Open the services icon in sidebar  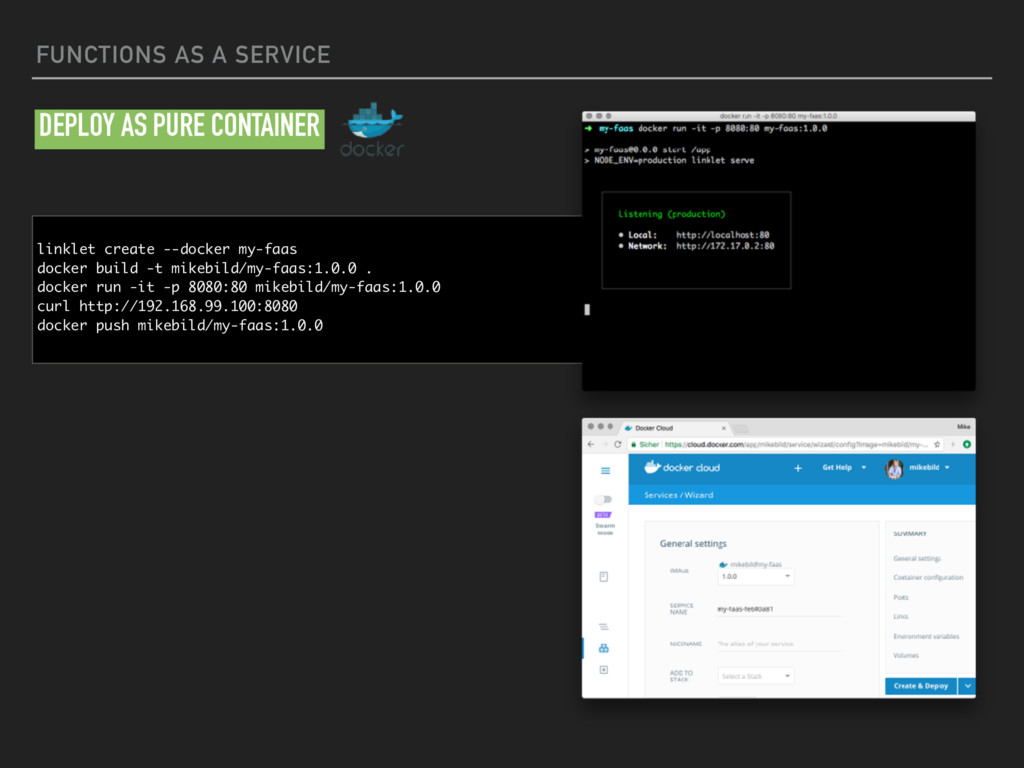[603, 648]
